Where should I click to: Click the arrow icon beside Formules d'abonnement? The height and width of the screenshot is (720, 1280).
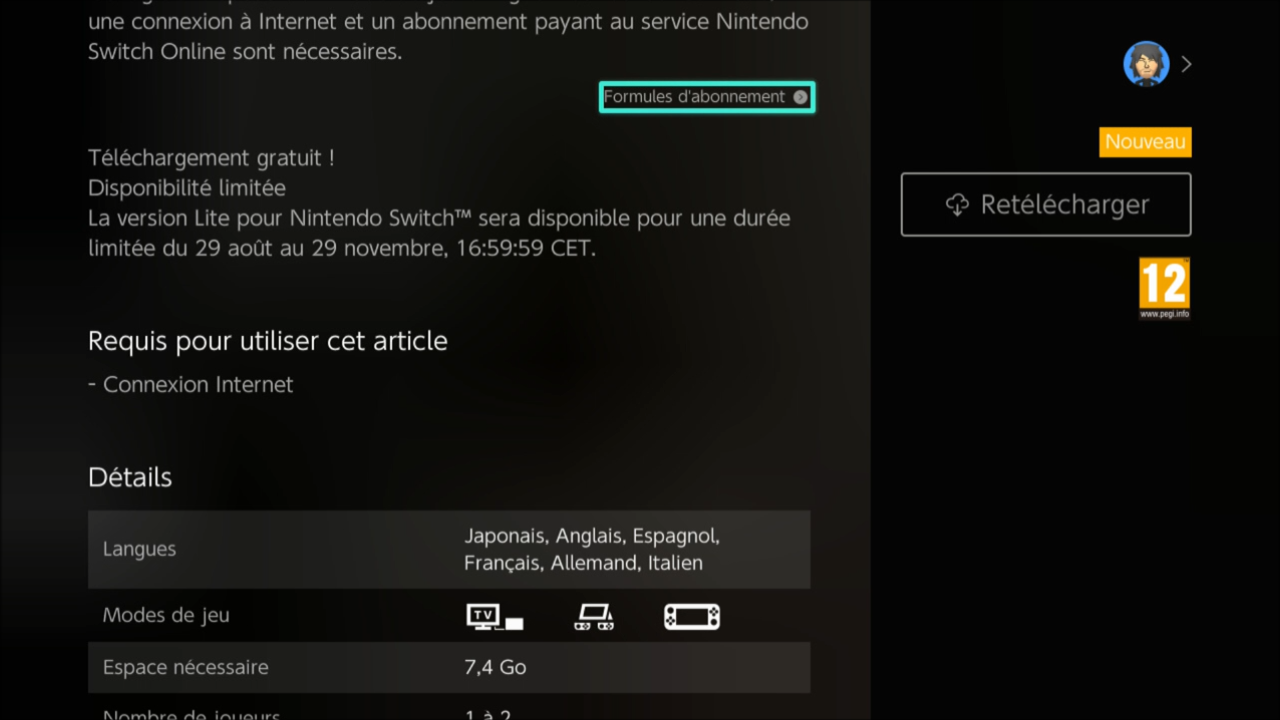(x=800, y=97)
